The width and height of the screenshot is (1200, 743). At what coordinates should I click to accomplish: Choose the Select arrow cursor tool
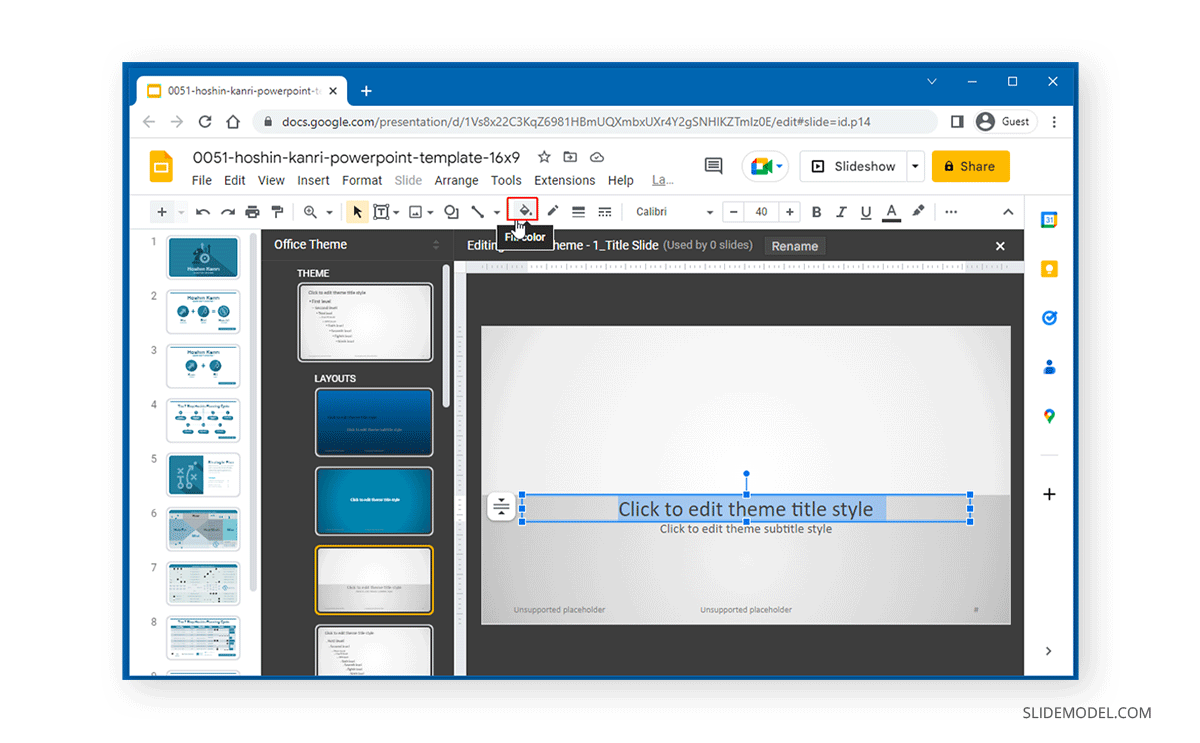point(357,212)
